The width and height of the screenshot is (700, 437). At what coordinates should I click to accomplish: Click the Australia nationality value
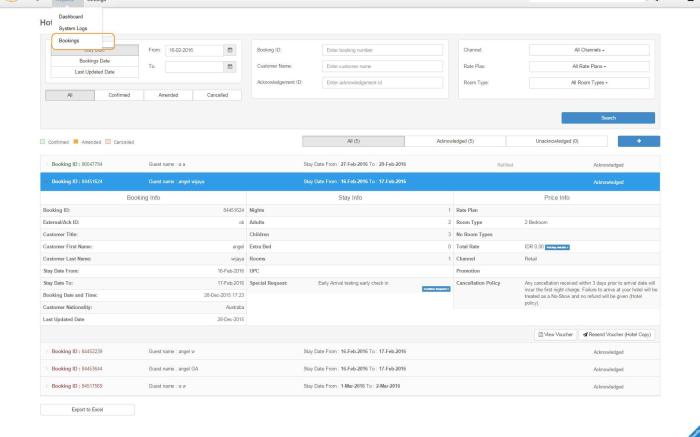point(235,308)
